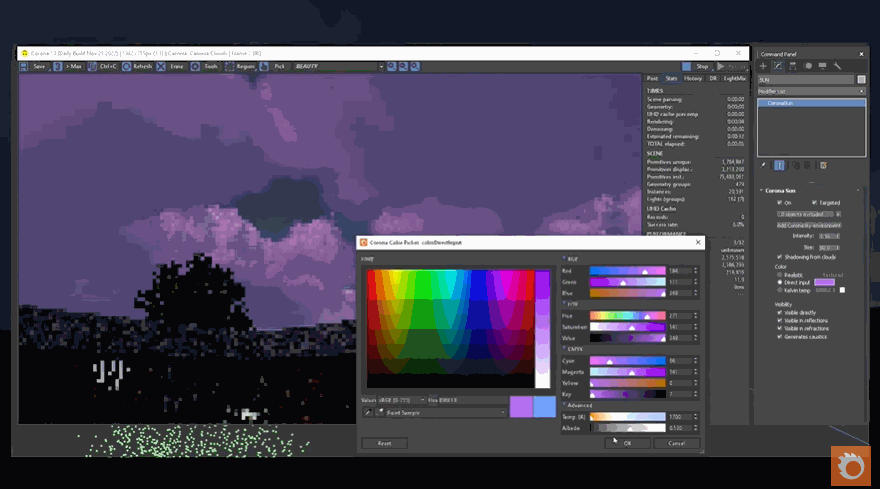Select the Realistic color radio button
The width and height of the screenshot is (880, 489).
tap(779, 274)
